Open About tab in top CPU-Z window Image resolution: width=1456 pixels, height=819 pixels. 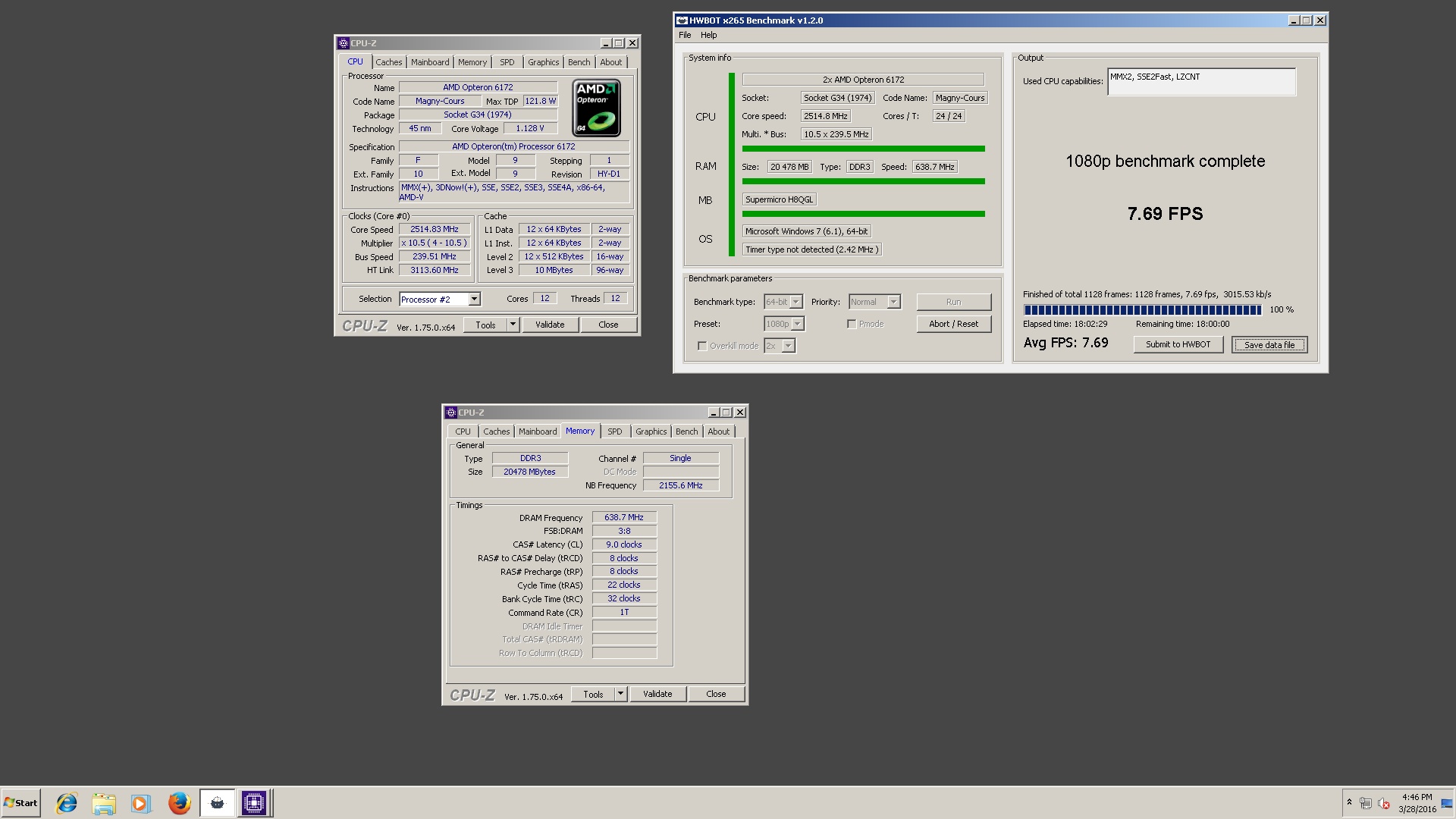(x=610, y=62)
